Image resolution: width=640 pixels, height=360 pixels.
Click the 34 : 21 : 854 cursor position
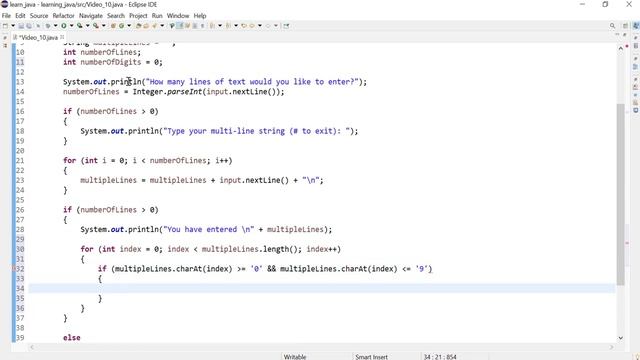[x=440, y=357]
